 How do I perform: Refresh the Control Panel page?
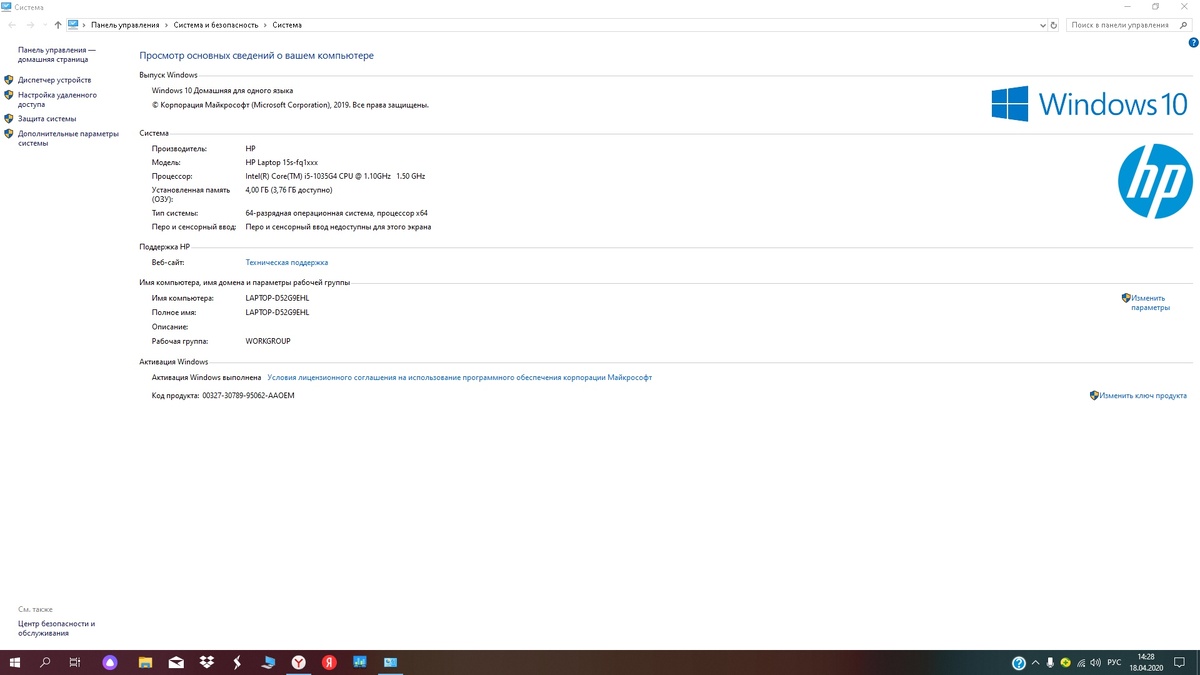pos(1054,24)
